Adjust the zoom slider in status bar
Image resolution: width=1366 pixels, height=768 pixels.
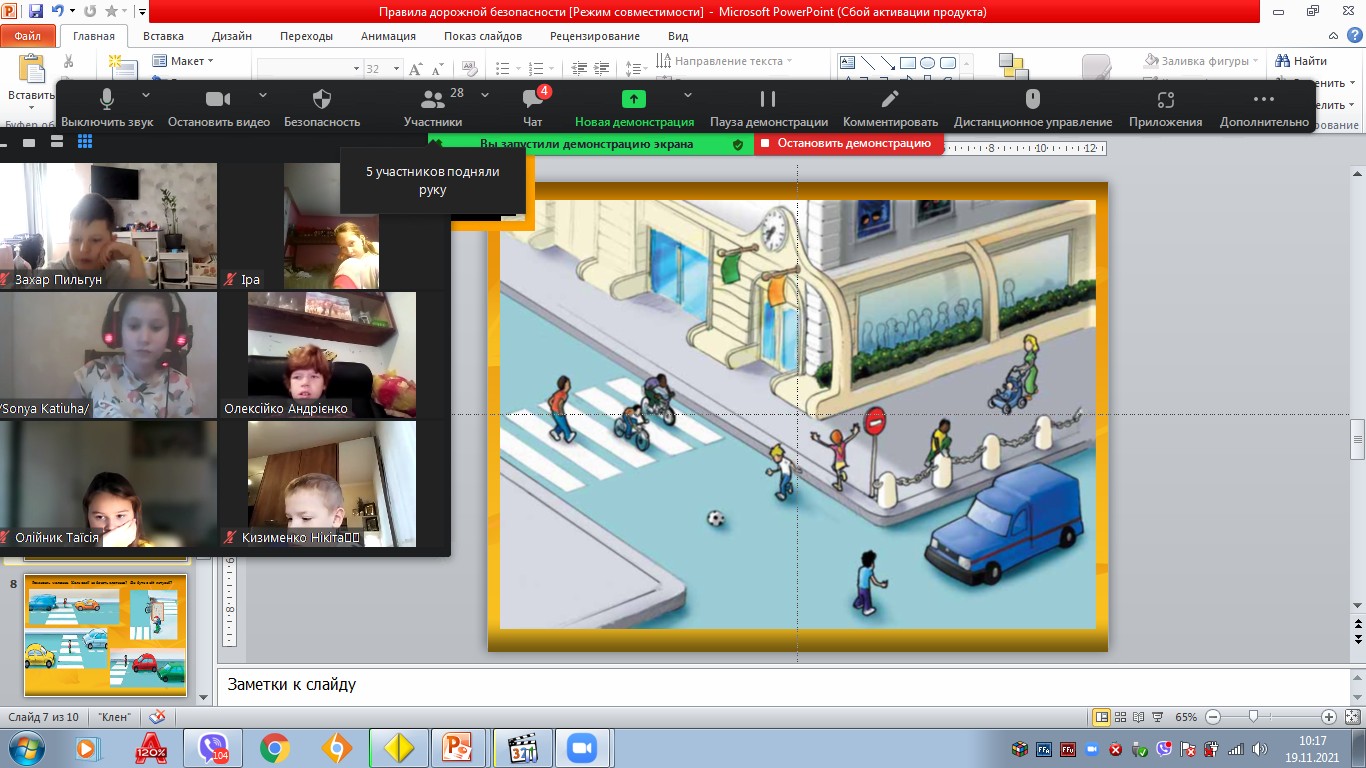click(1253, 717)
